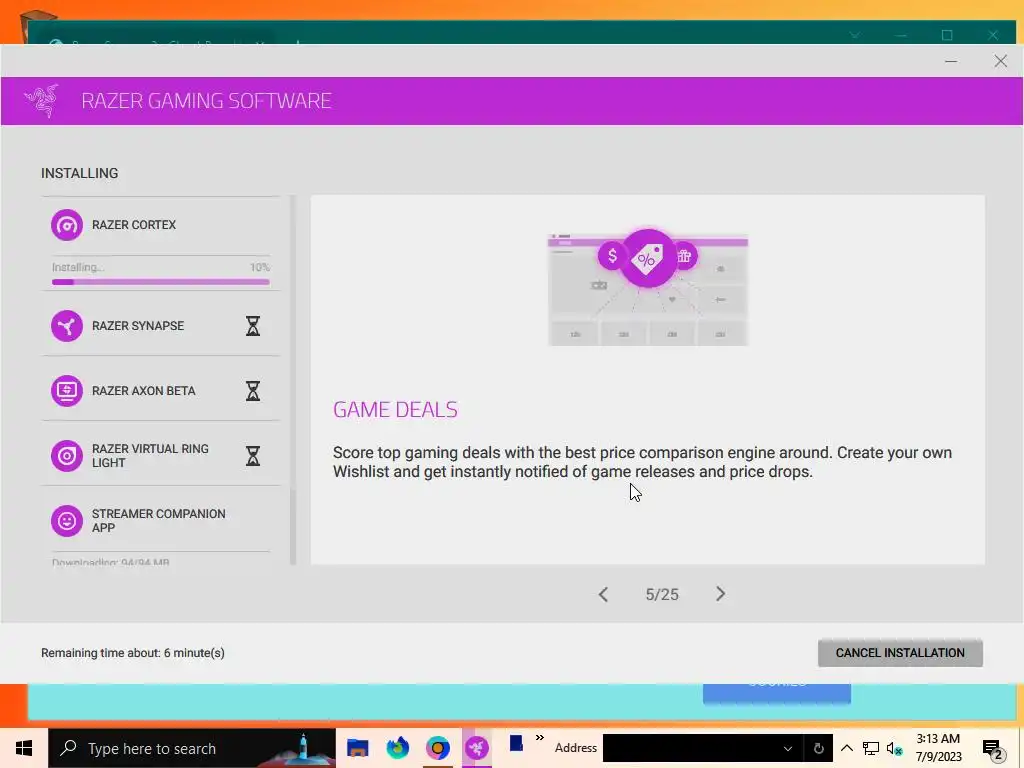Image resolution: width=1024 pixels, height=768 pixels.
Task: Click the Game Deals illustration
Action: pyautogui.click(x=648, y=287)
